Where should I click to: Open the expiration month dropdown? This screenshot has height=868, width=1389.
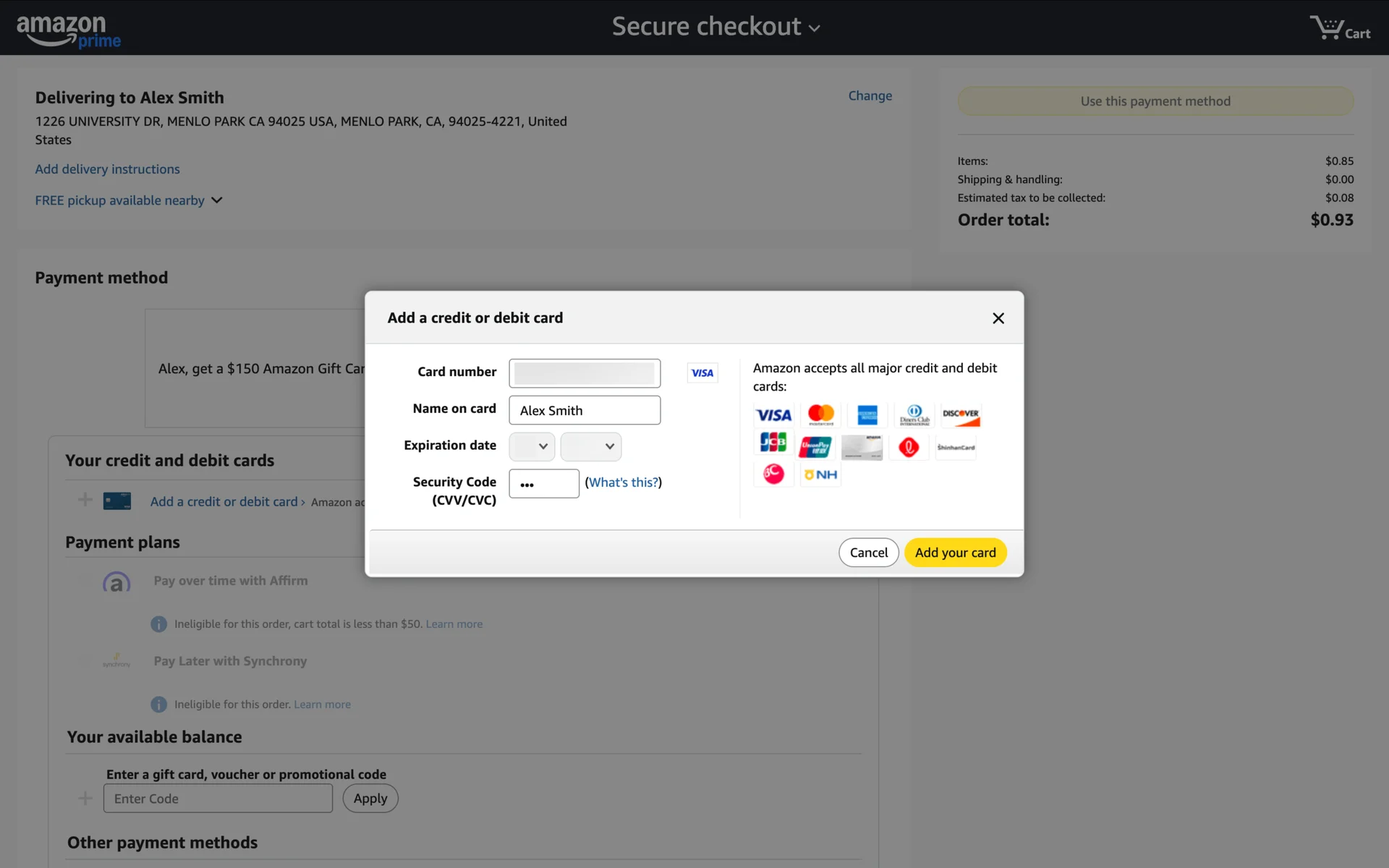[x=532, y=446]
